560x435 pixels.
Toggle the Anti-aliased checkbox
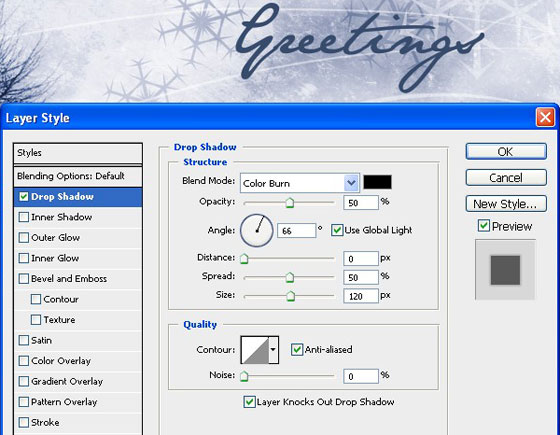tap(297, 349)
